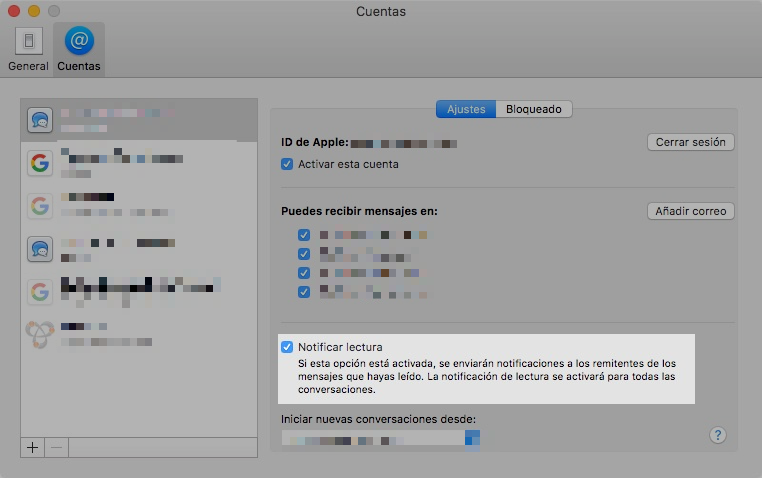Screen dimensions: 762x478
Task: Click the plus button to add account
Action: [x=33, y=447]
